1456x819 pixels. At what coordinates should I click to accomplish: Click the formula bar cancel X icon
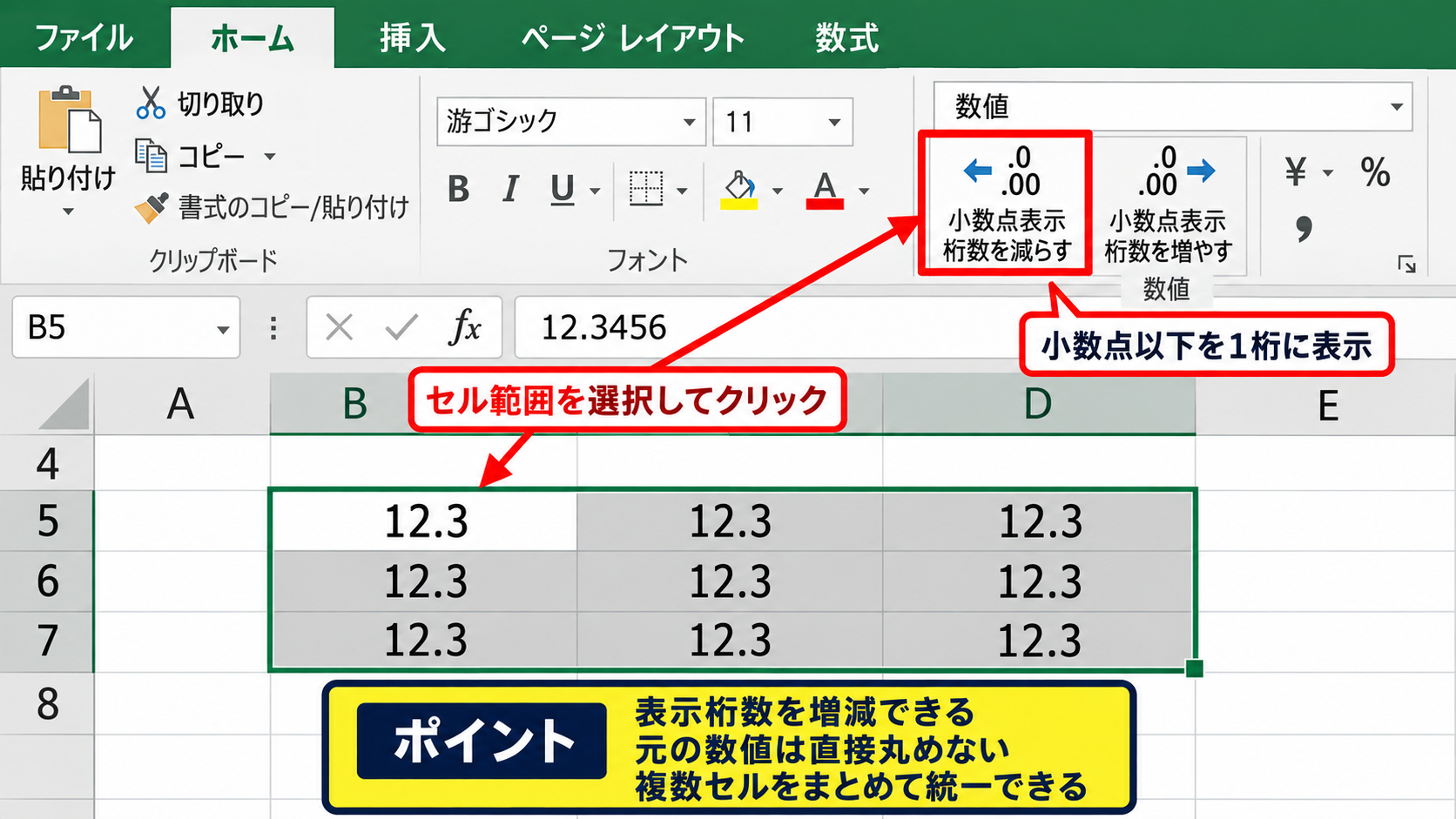tap(339, 328)
